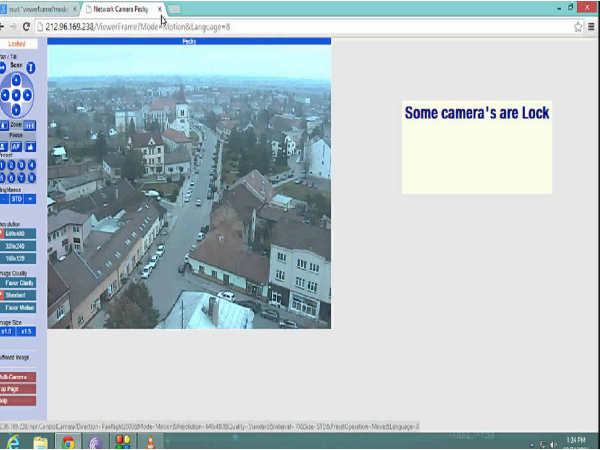Screen dimensions: 600x450
Task: Click the home center button of pan pad
Action: point(17,96)
